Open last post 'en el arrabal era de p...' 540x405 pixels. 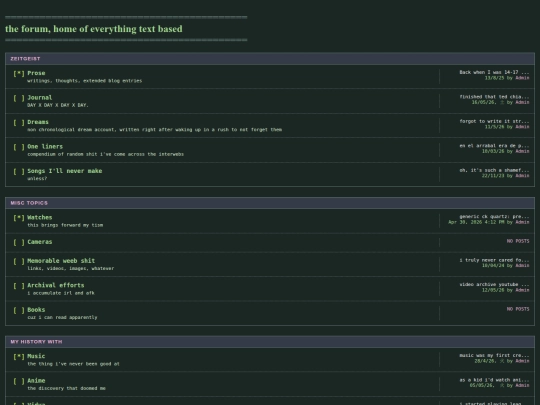(x=494, y=146)
